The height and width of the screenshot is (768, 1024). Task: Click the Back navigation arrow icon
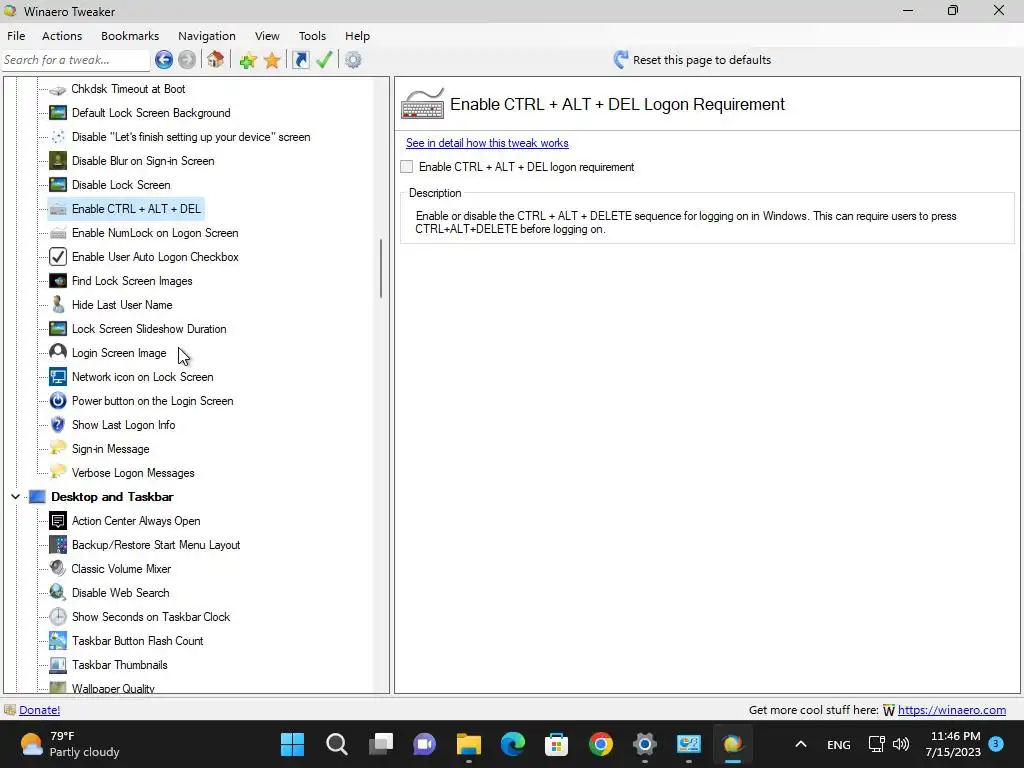click(164, 60)
